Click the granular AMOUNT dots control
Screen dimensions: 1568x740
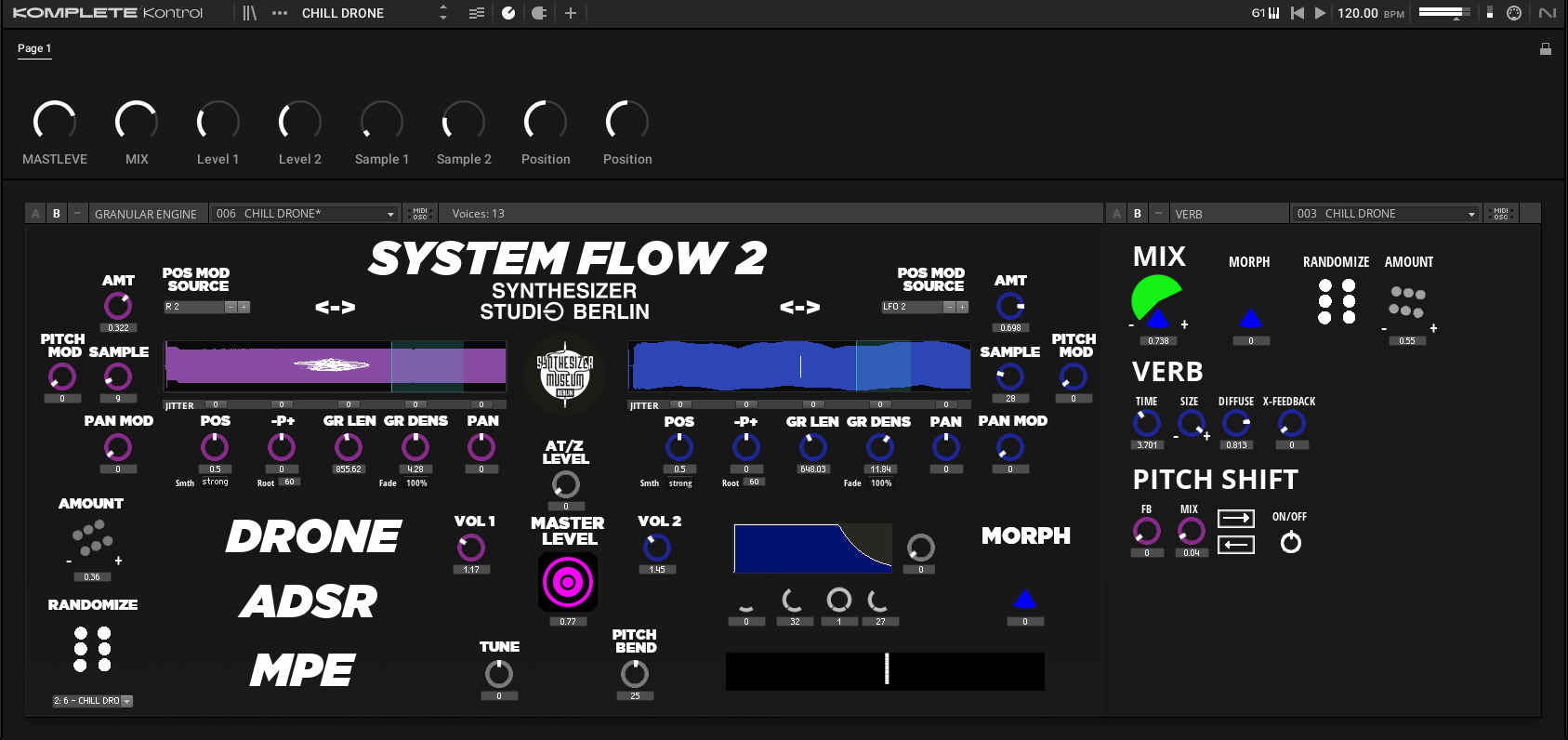click(x=92, y=539)
